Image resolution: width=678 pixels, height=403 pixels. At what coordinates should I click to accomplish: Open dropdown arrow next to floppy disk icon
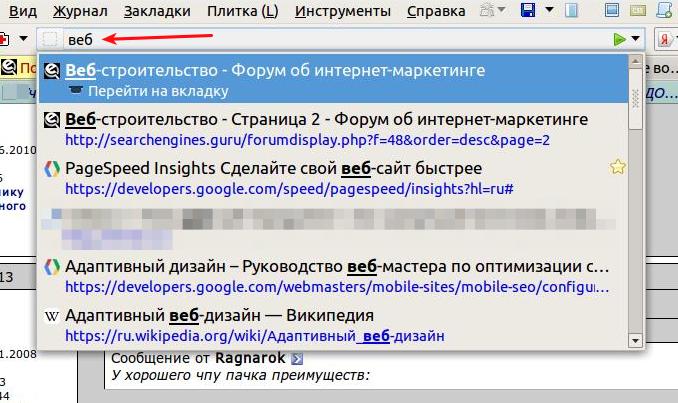pyautogui.click(x=549, y=9)
